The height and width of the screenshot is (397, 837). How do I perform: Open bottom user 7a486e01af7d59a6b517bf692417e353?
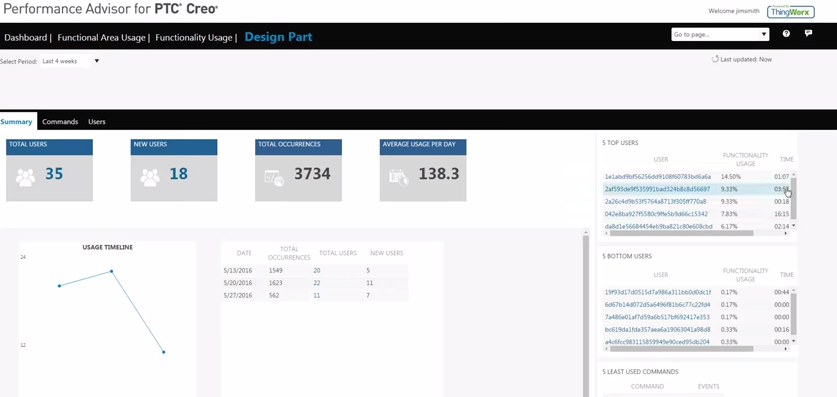pos(657,317)
